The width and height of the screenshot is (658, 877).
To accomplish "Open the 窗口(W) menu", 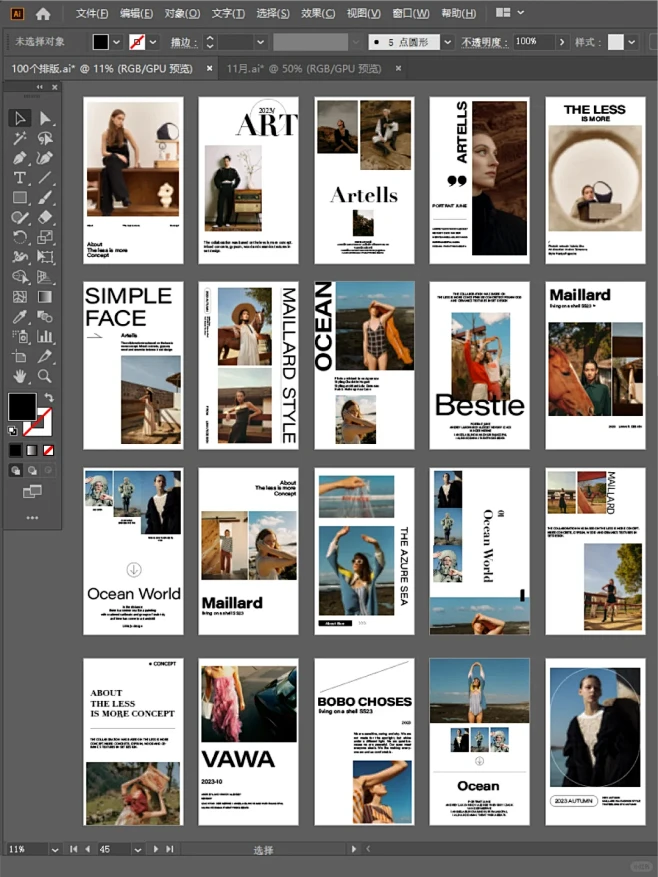I will click(x=411, y=13).
